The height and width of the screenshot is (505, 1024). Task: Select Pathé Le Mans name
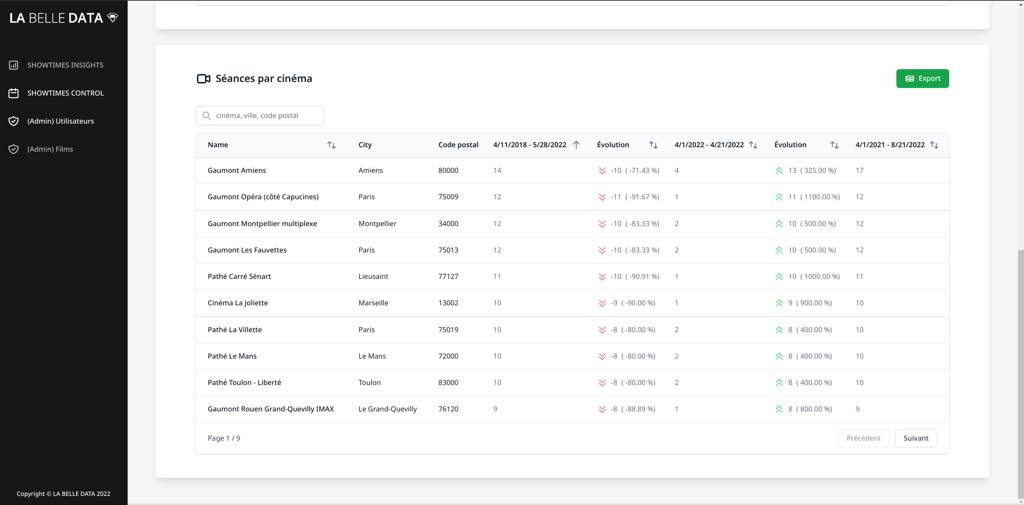tap(232, 356)
